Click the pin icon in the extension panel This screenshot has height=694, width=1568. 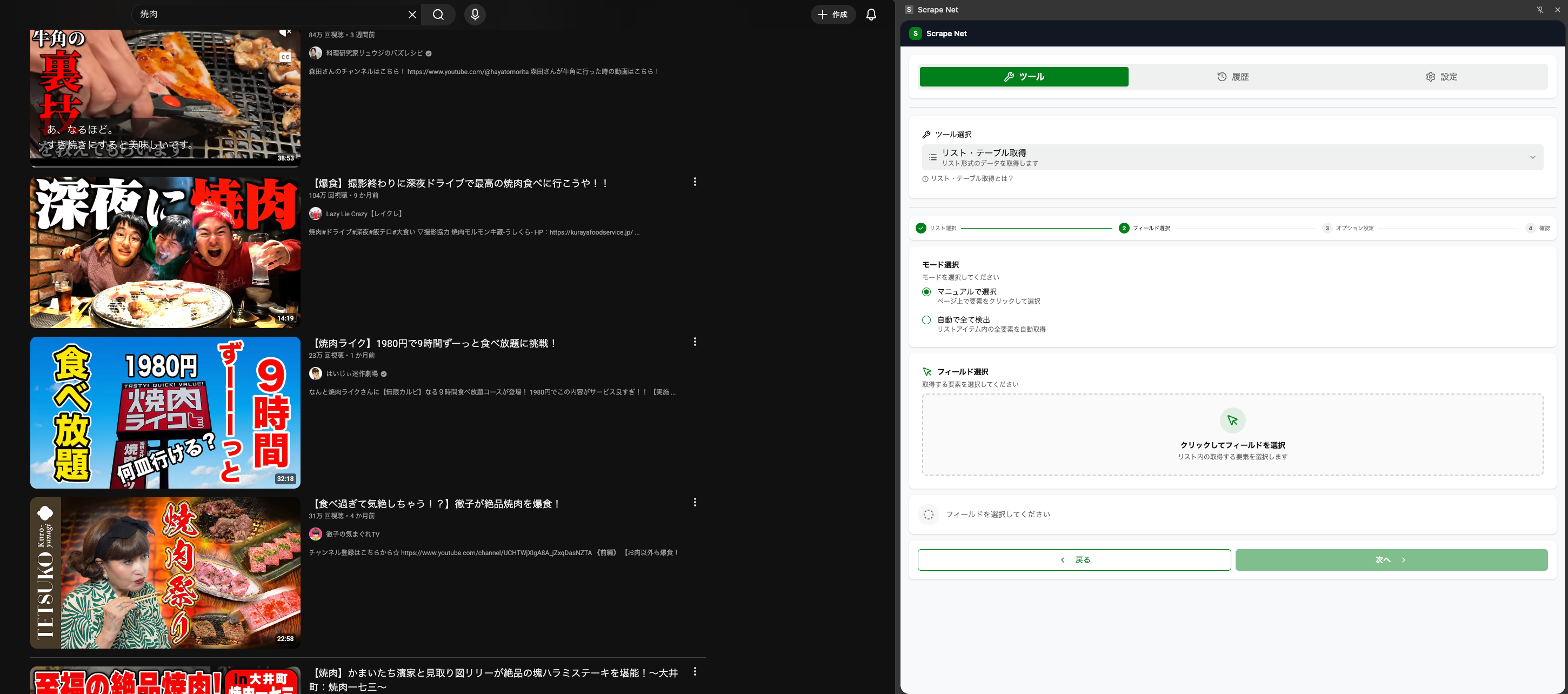(1539, 9)
